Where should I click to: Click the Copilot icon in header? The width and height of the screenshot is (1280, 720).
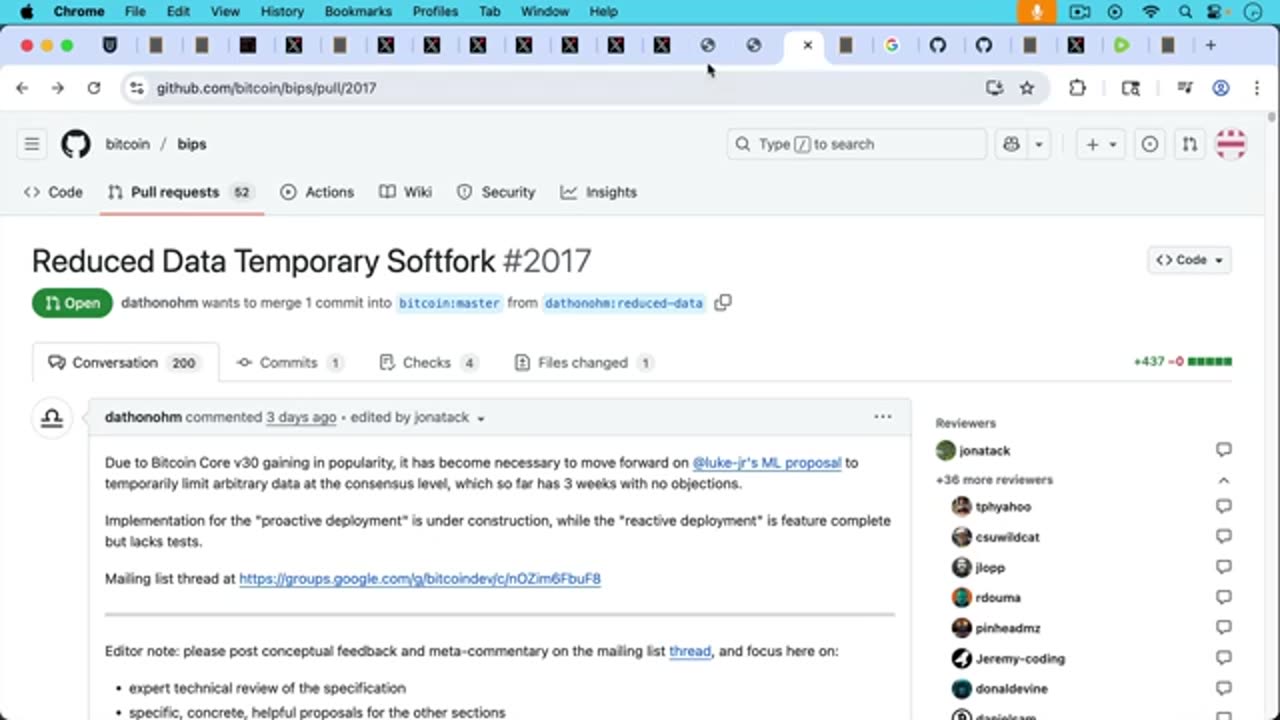[x=1011, y=144]
